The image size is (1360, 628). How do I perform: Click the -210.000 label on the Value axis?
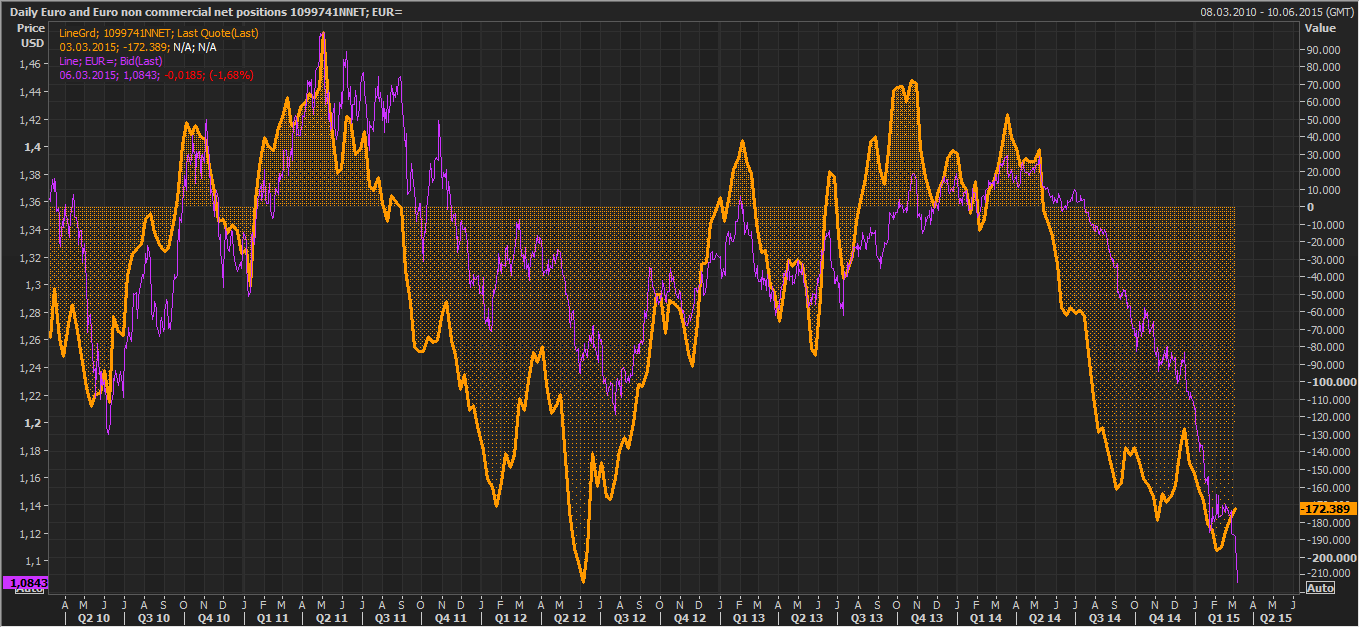[x=1330, y=574]
